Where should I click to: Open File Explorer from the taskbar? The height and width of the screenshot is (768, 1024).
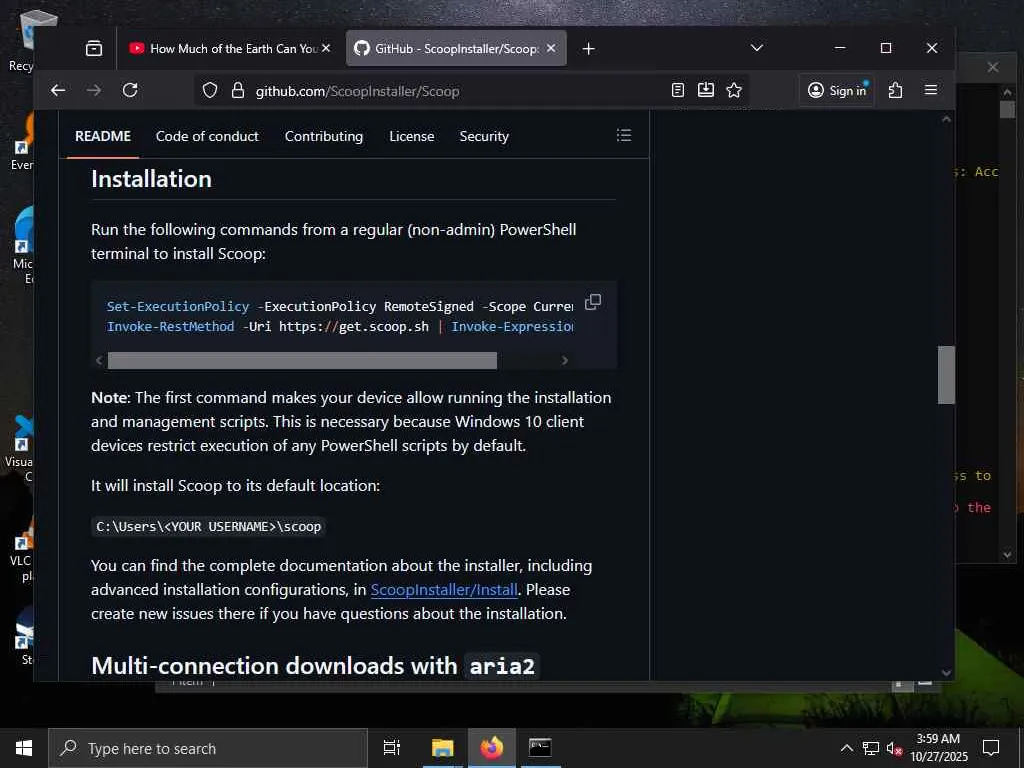tap(442, 748)
